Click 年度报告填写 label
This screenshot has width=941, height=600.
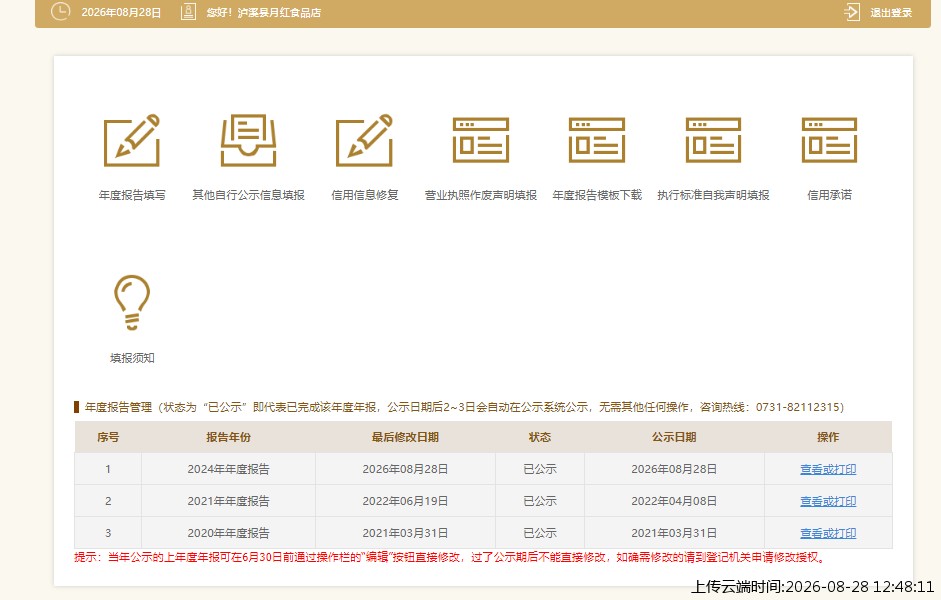coord(132,195)
